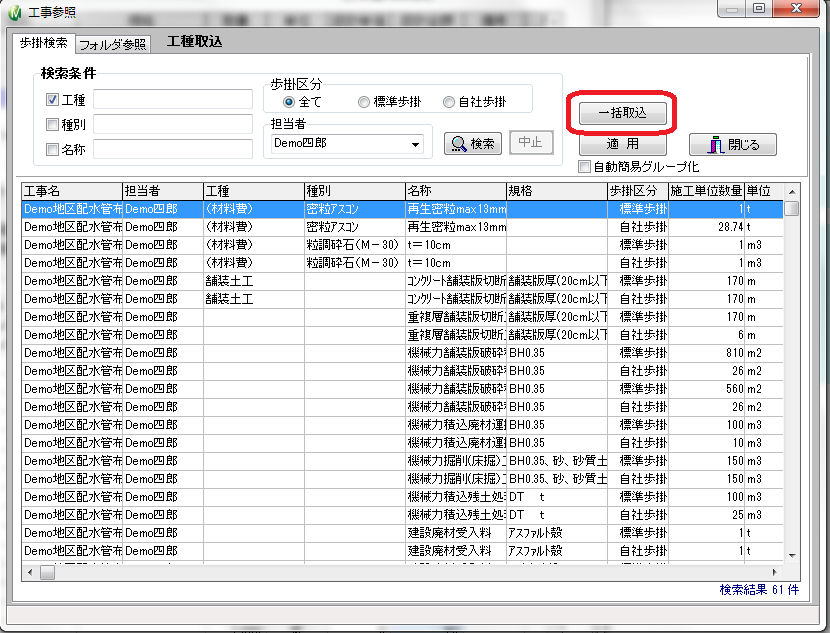Switch to the フォルダ参照 tab
Image resolution: width=830 pixels, height=633 pixels.
113,44
